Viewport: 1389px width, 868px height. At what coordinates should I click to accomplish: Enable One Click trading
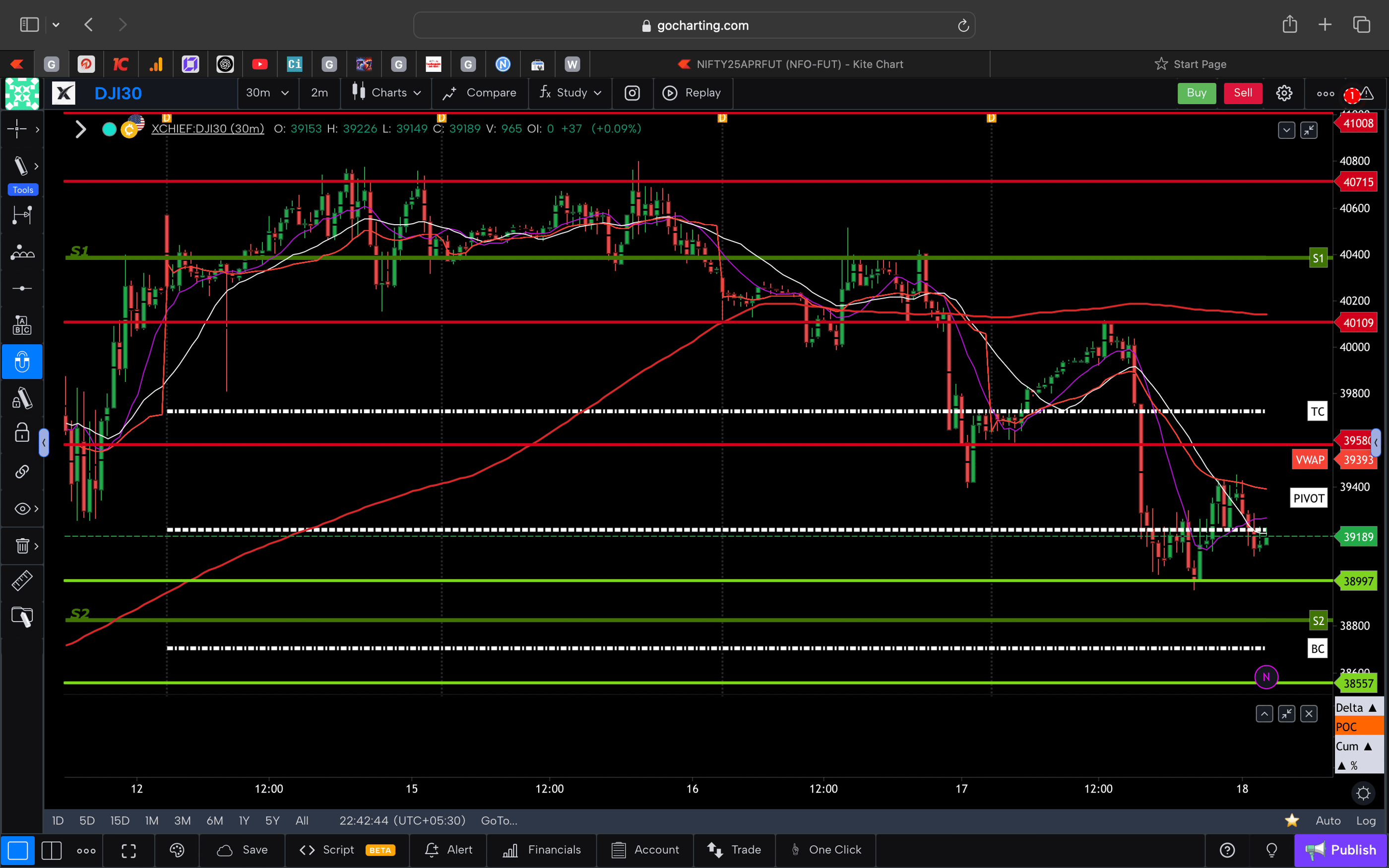[826, 850]
